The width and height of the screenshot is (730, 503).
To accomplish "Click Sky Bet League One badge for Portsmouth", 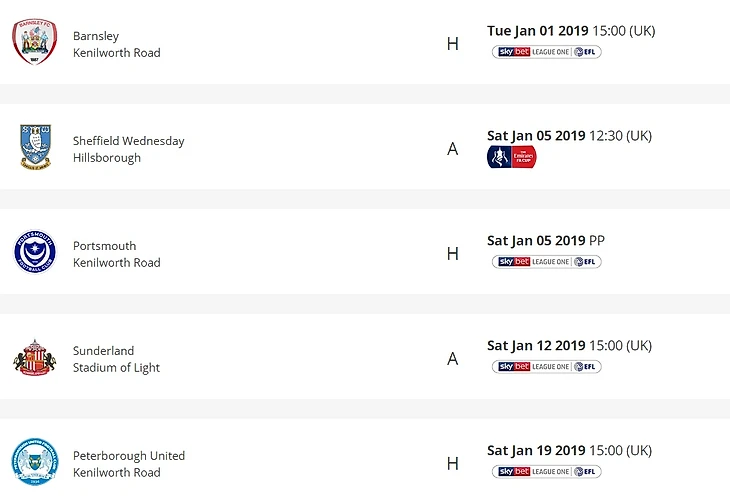I will click(546, 262).
